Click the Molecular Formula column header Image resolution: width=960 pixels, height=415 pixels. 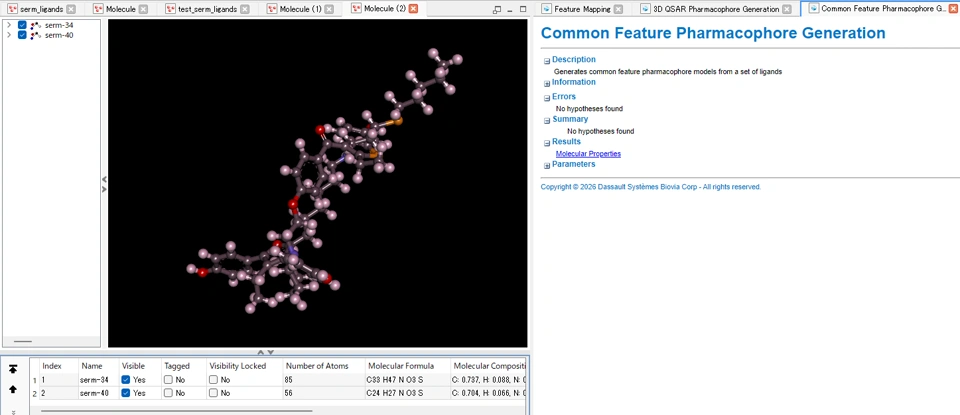click(x=407, y=366)
